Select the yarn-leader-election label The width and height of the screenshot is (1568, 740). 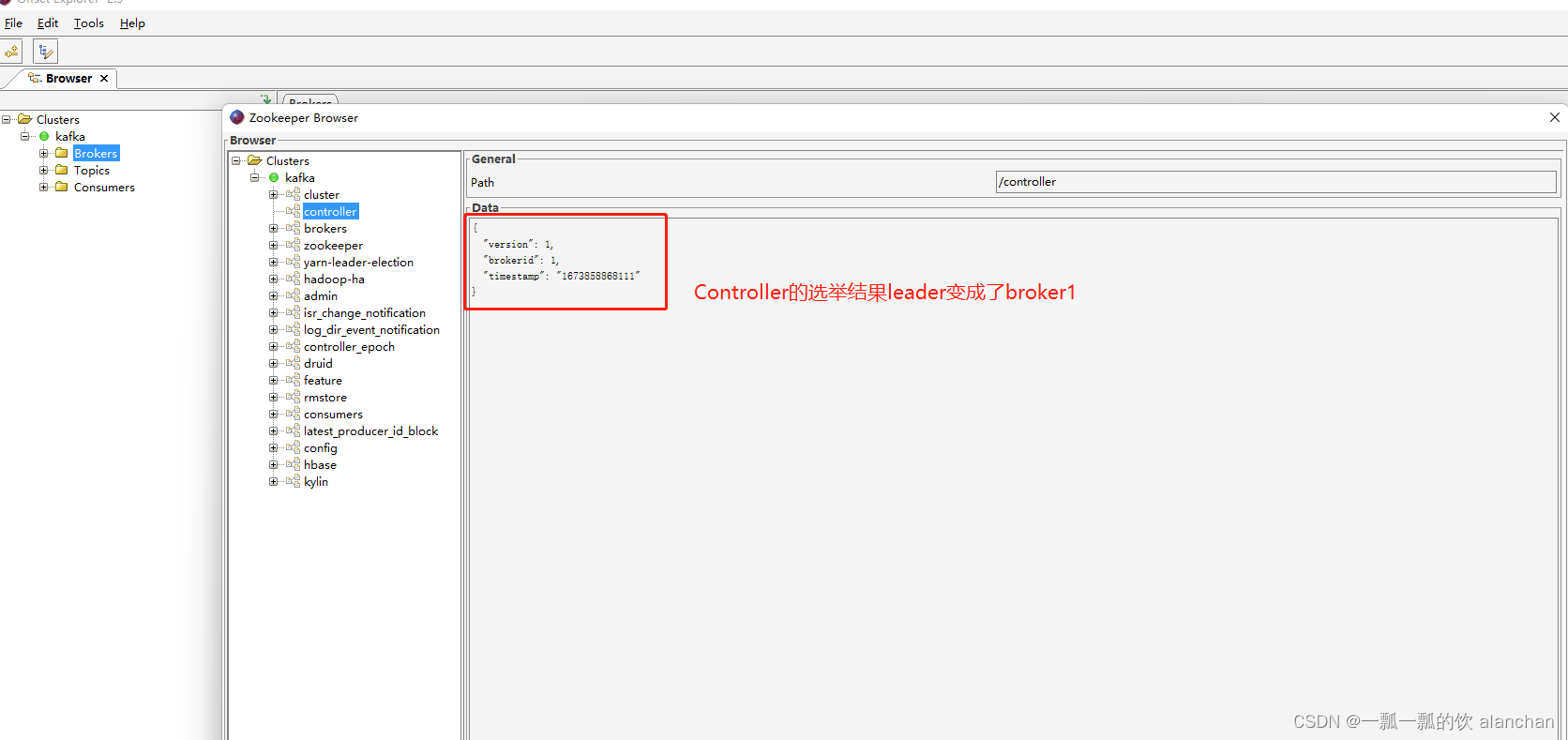click(x=358, y=262)
